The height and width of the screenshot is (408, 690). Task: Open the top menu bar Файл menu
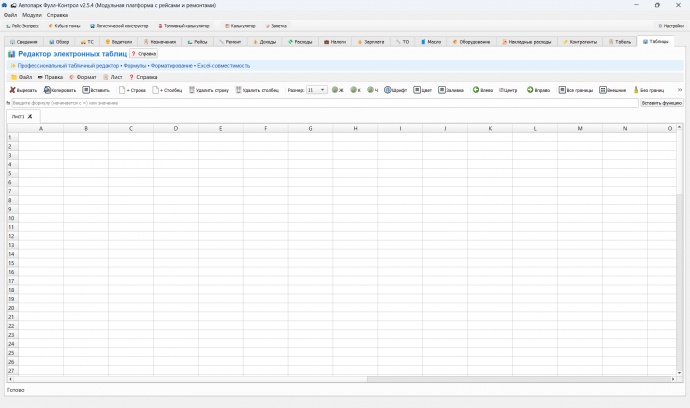pyautogui.click(x=11, y=15)
